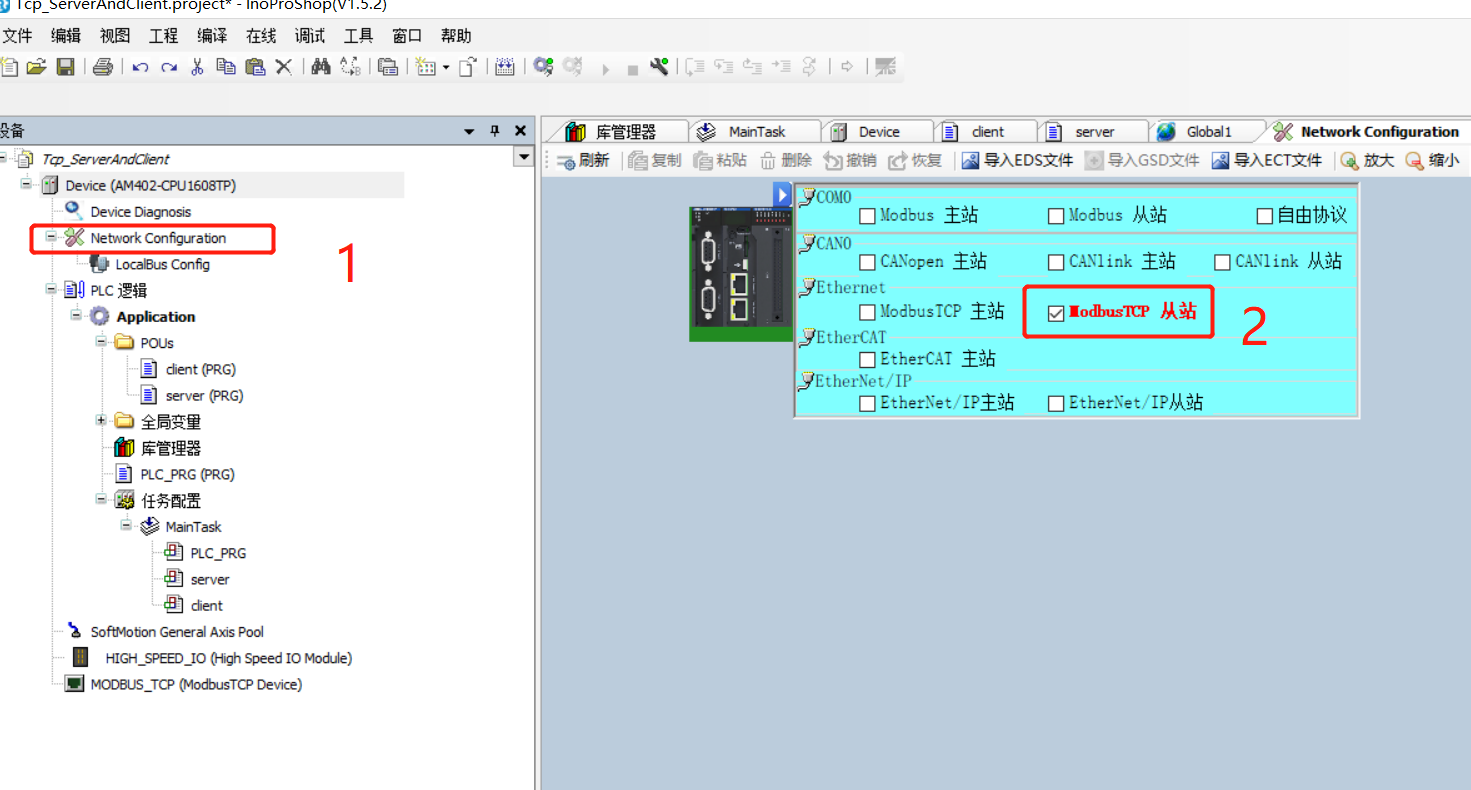Click the Build gear icon in the toolbar
This screenshot has width=1471, height=790.
(543, 67)
